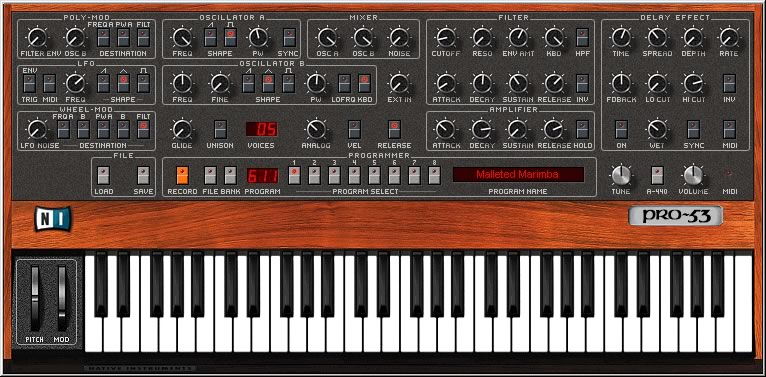The height and width of the screenshot is (377, 766).
Task: Click the Delay Effect Time knob
Action: coord(621,38)
